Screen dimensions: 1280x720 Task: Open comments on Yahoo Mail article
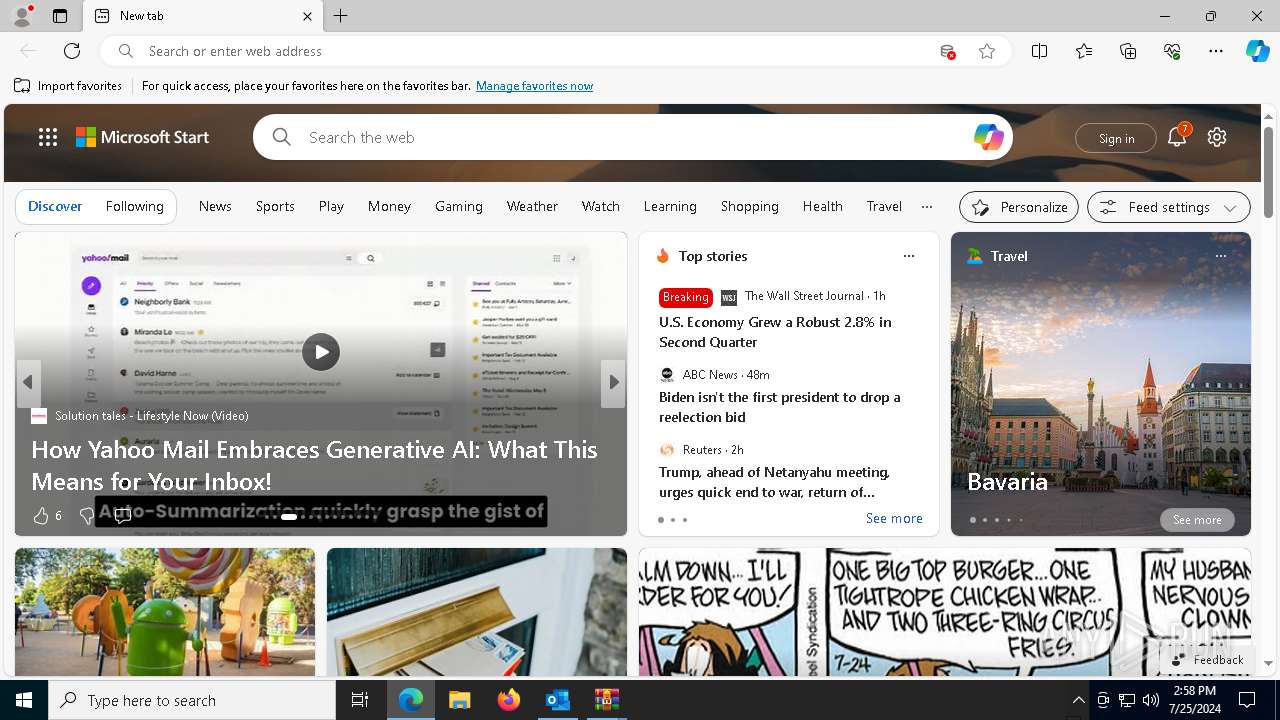click(x=123, y=516)
